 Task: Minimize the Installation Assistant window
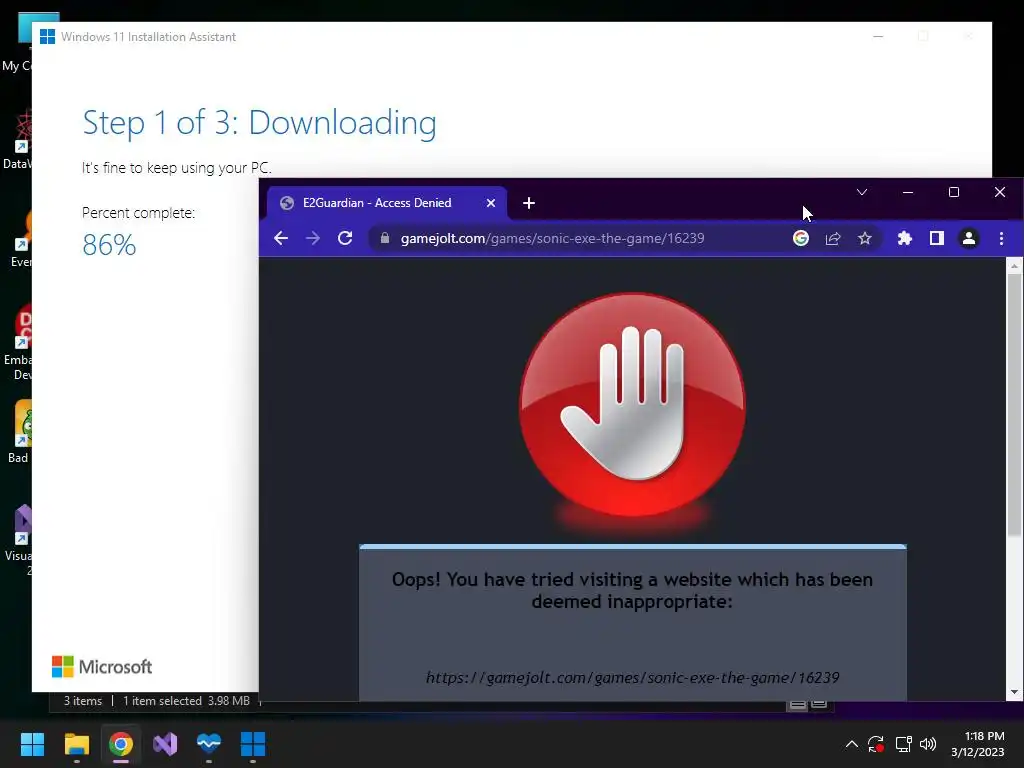coord(878,37)
